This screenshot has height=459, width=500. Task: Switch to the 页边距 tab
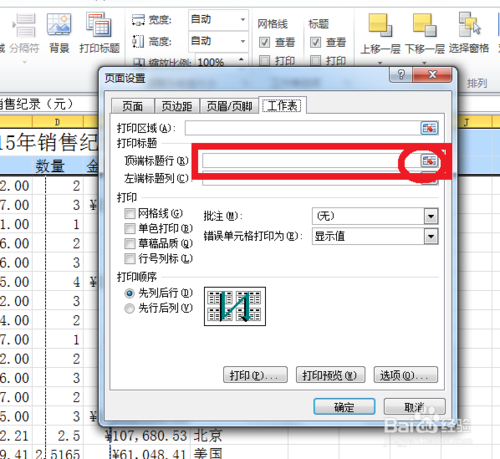click(177, 106)
